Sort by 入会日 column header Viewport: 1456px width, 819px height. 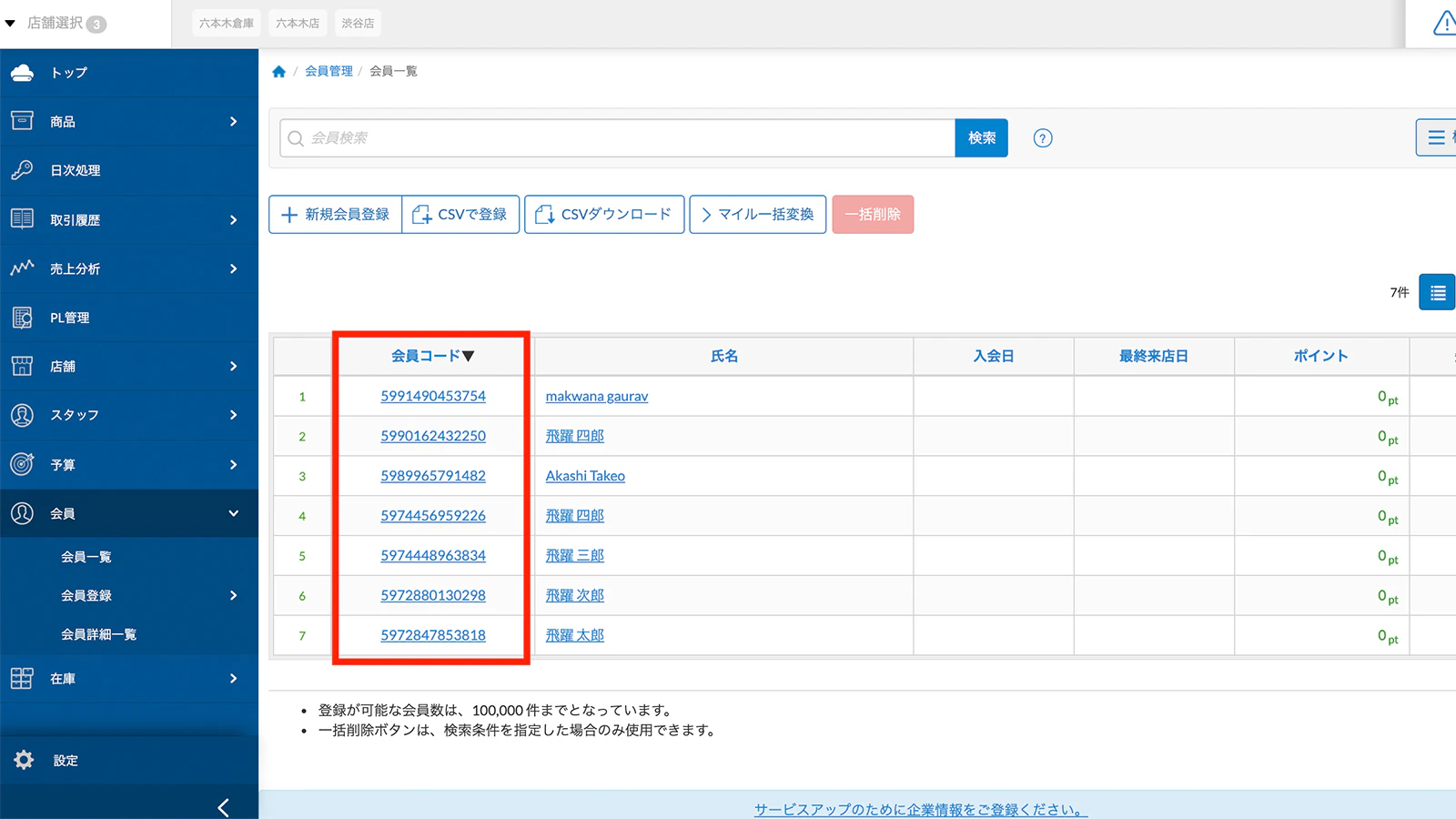994,356
